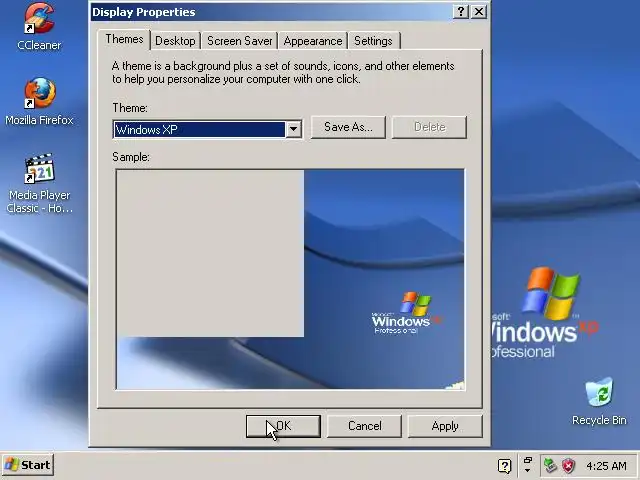Click the disabled Delete button

(x=429, y=127)
